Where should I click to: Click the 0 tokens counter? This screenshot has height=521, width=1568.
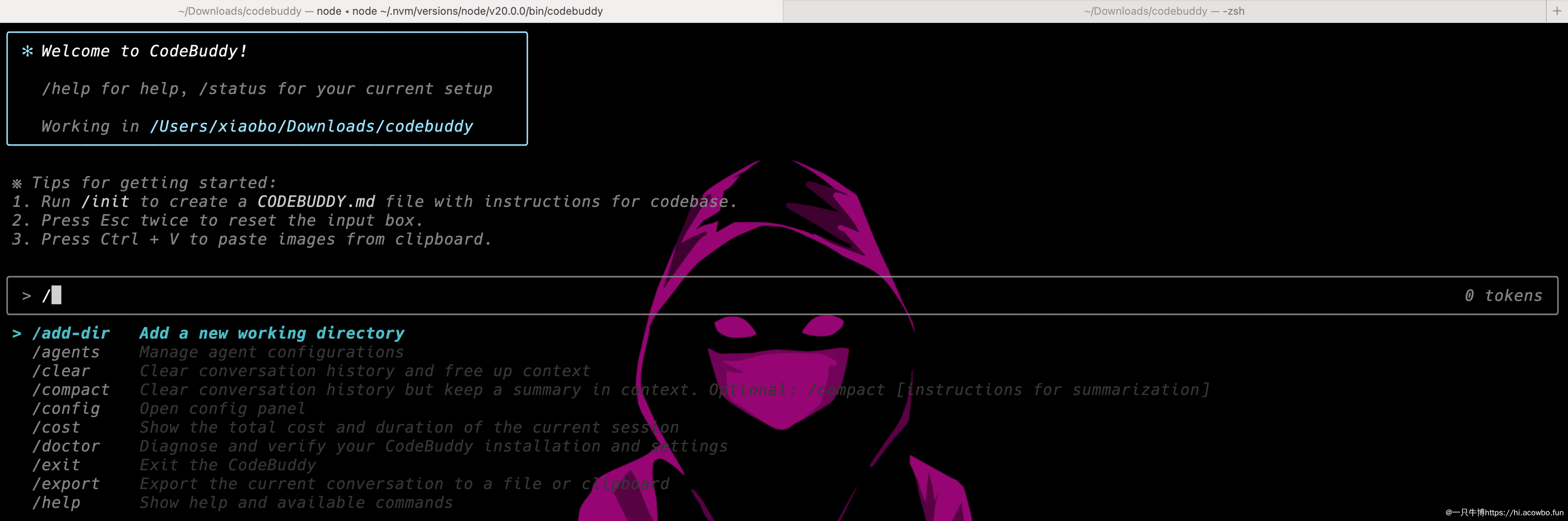1503,296
